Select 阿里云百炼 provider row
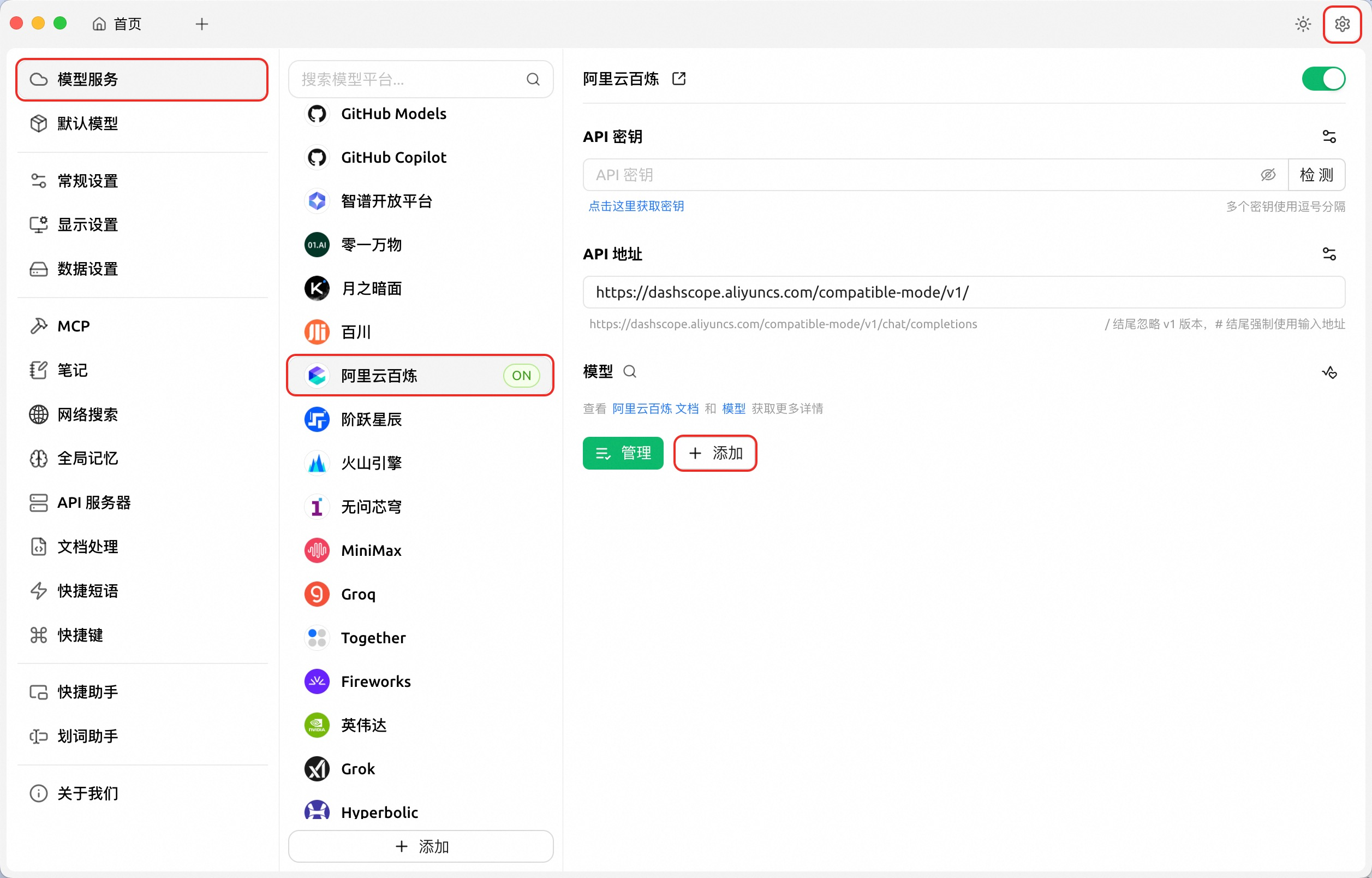This screenshot has height=878, width=1372. click(420, 376)
